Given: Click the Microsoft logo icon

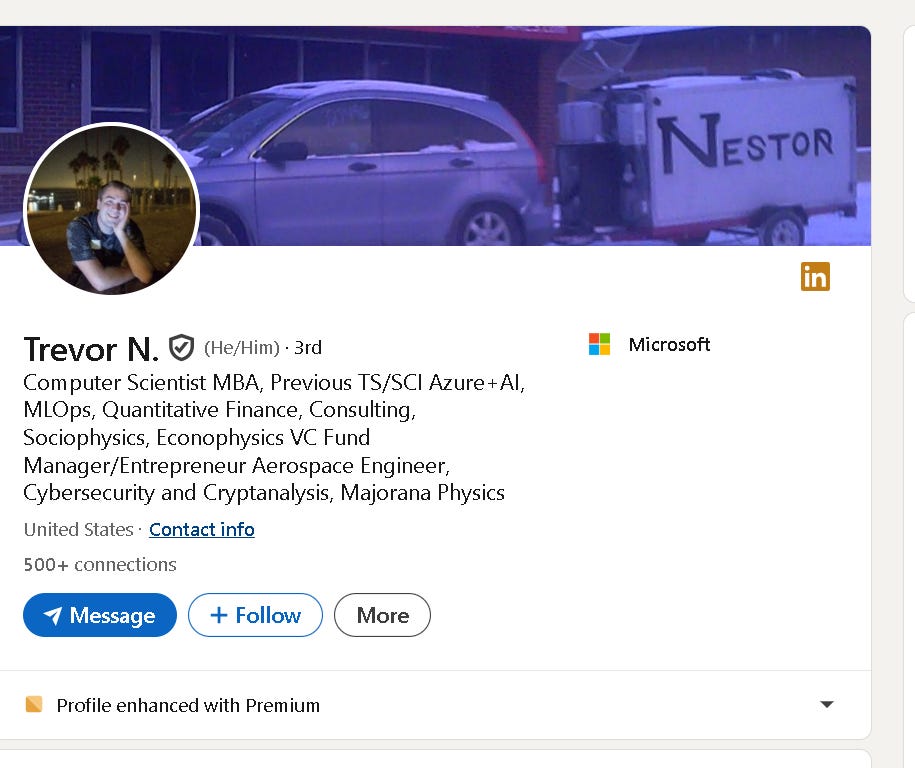Looking at the screenshot, I should pyautogui.click(x=599, y=344).
